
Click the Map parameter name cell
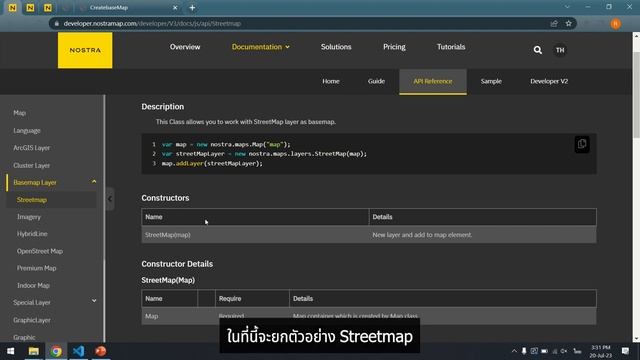click(169, 316)
